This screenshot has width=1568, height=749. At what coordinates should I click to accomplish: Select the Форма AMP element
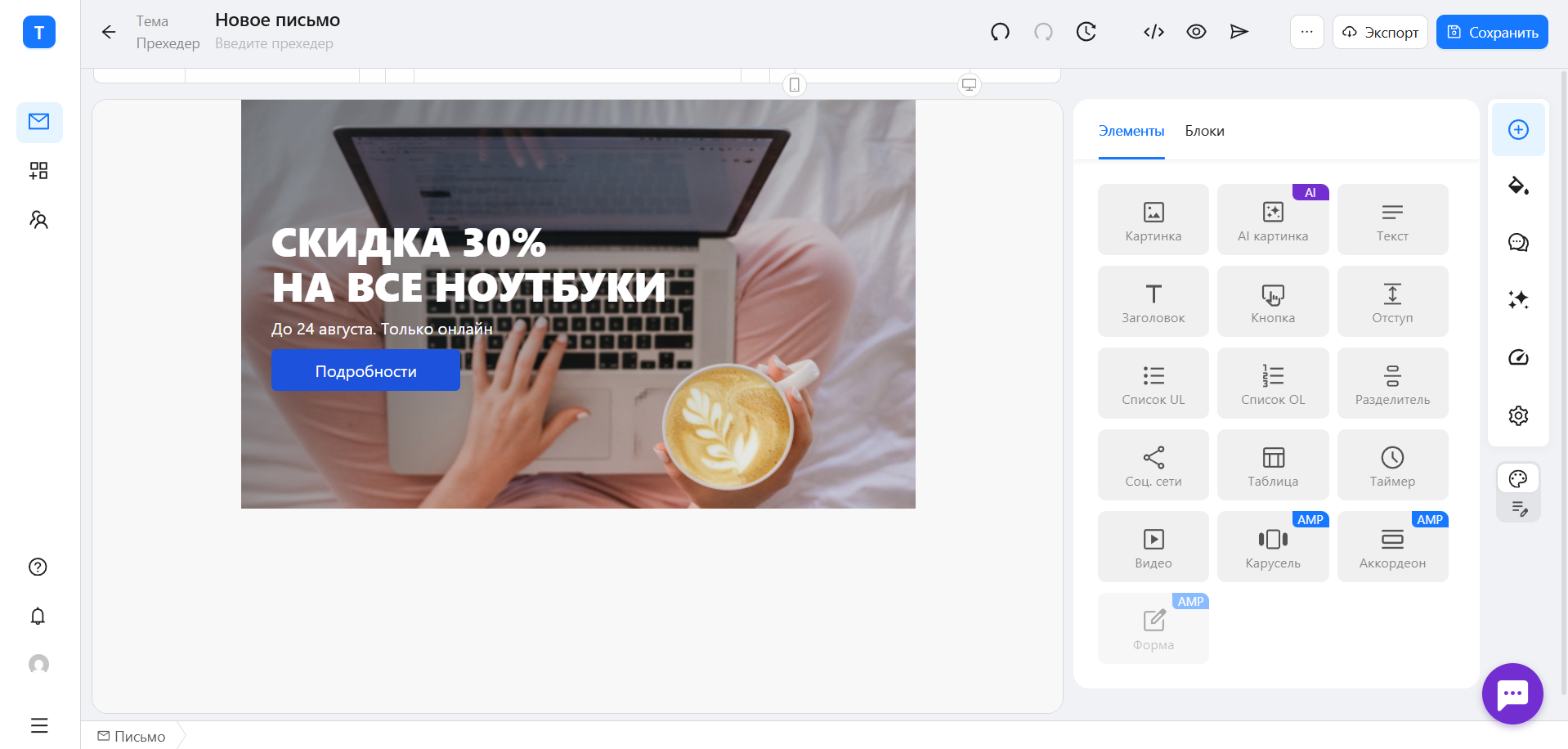[x=1153, y=628]
